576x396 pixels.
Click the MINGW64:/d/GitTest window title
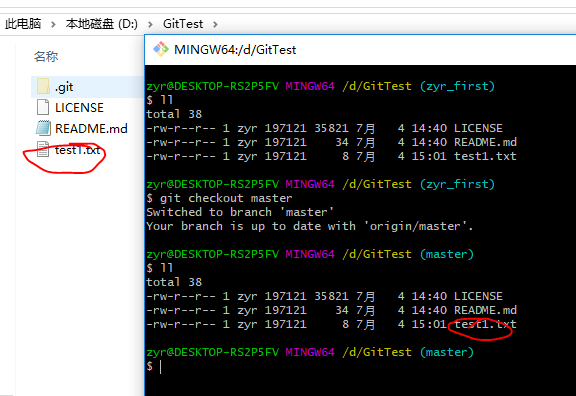(235, 50)
